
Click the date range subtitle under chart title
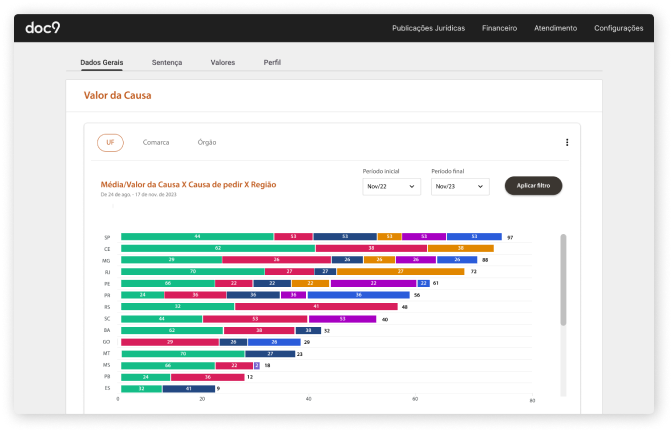pyautogui.click(x=138, y=195)
